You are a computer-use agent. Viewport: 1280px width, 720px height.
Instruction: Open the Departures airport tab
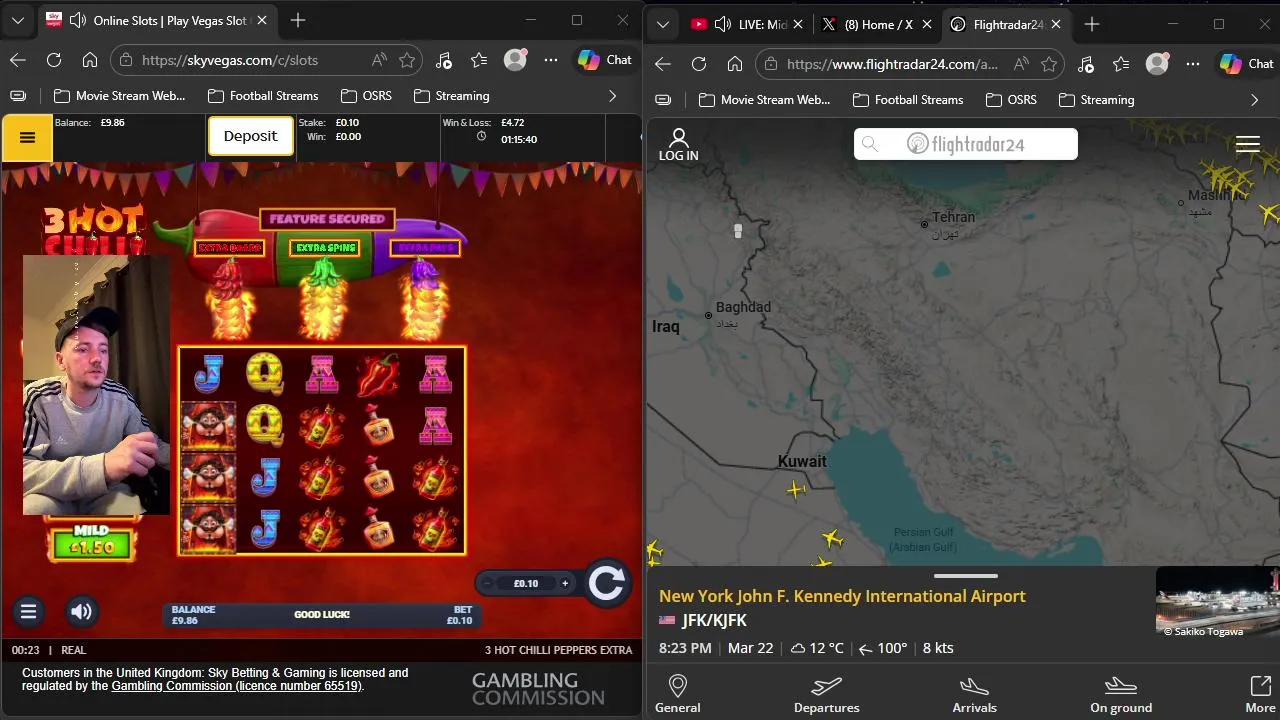point(826,694)
